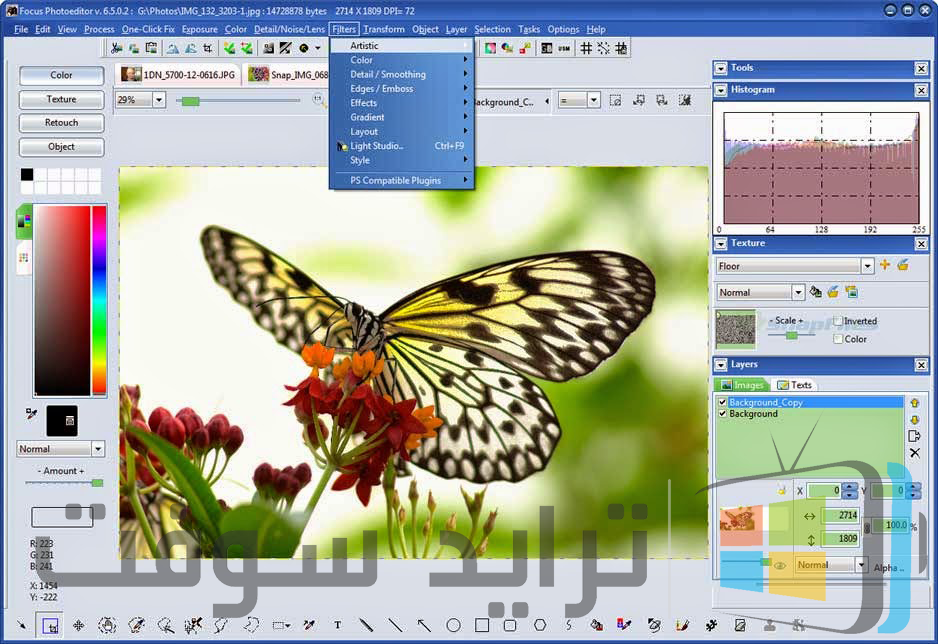The height and width of the screenshot is (644, 938).
Task: Add texture with the plus icon
Action: click(x=885, y=265)
